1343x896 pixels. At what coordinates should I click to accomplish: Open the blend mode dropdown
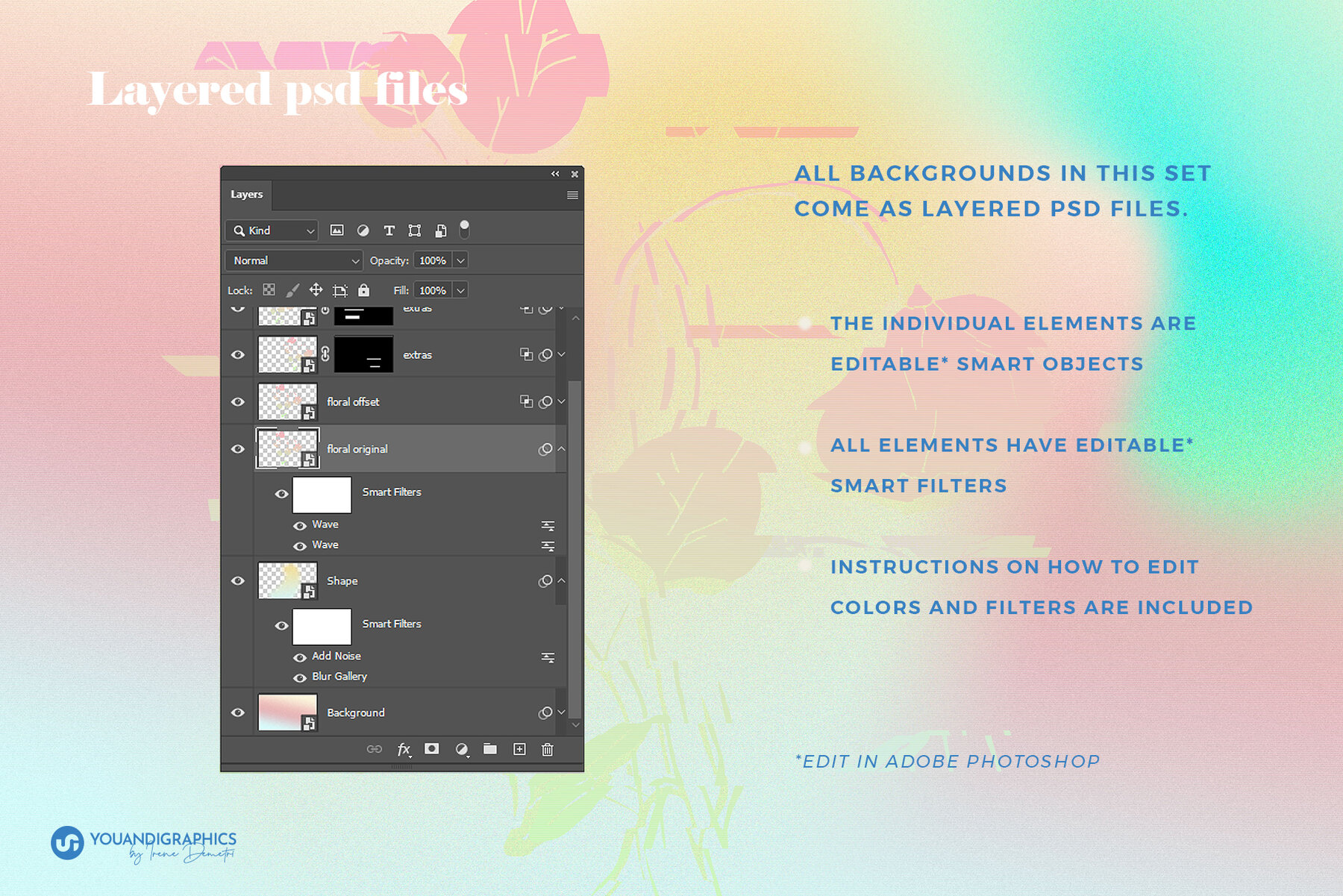coord(292,260)
